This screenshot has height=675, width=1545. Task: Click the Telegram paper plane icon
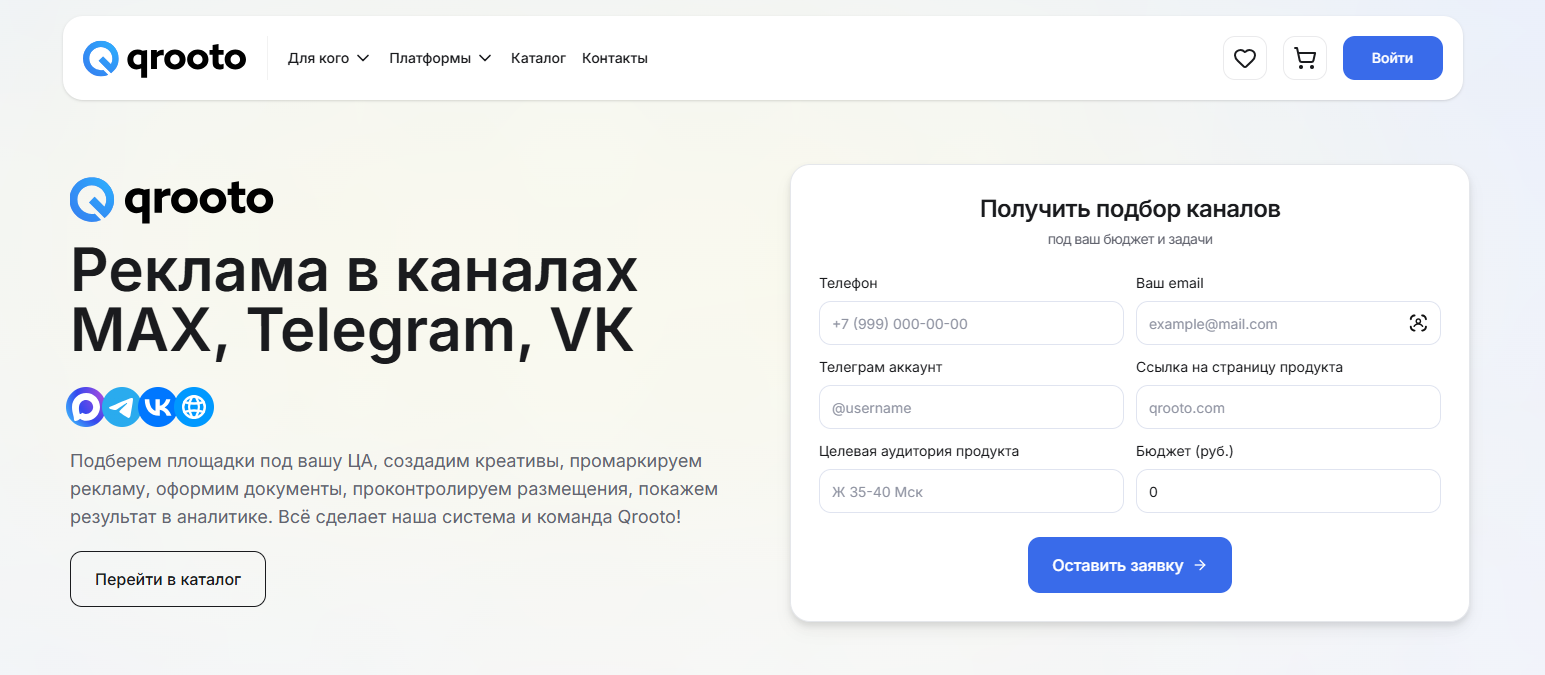pos(122,407)
